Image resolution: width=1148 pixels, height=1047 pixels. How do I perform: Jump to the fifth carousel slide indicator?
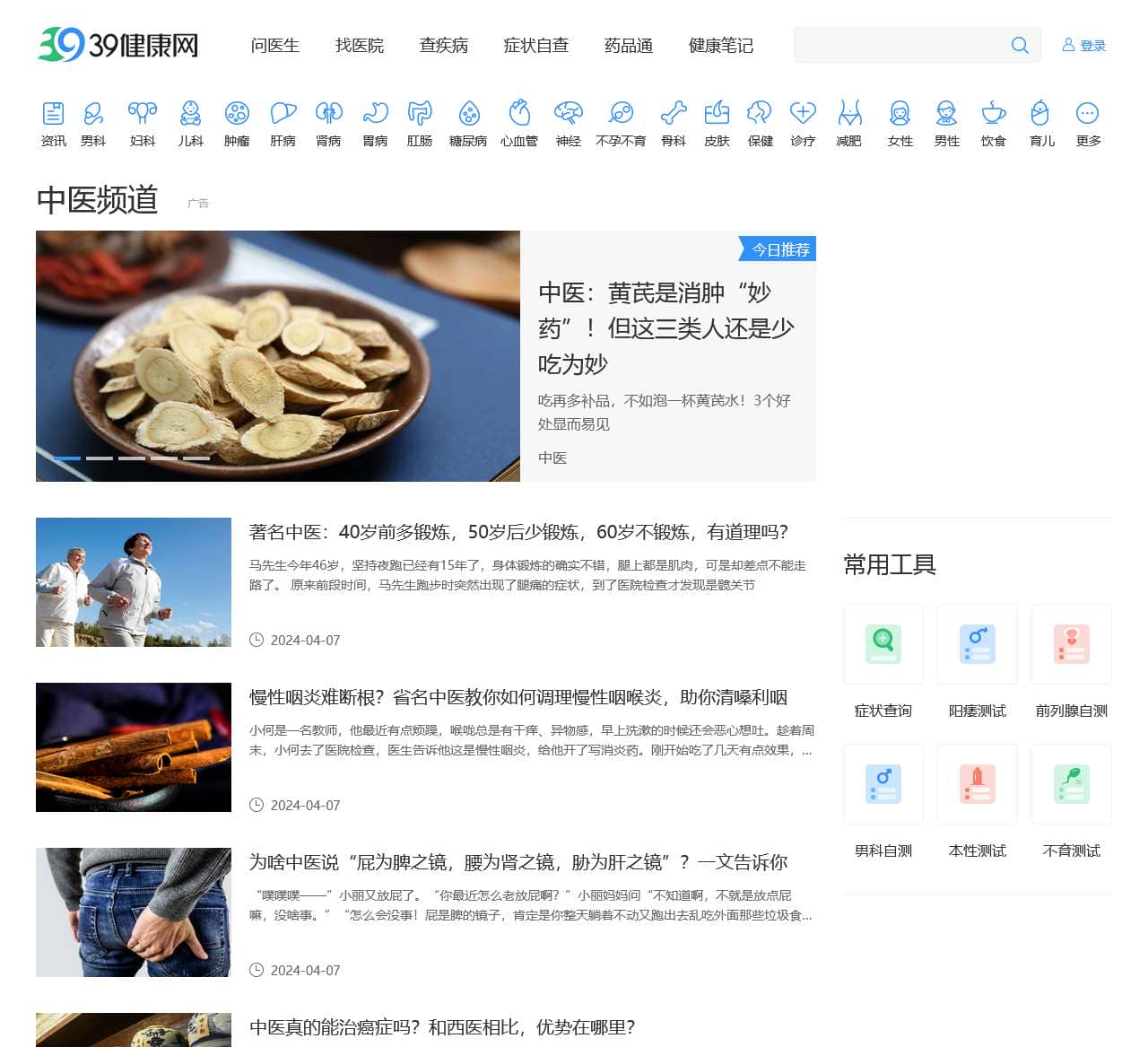[196, 458]
